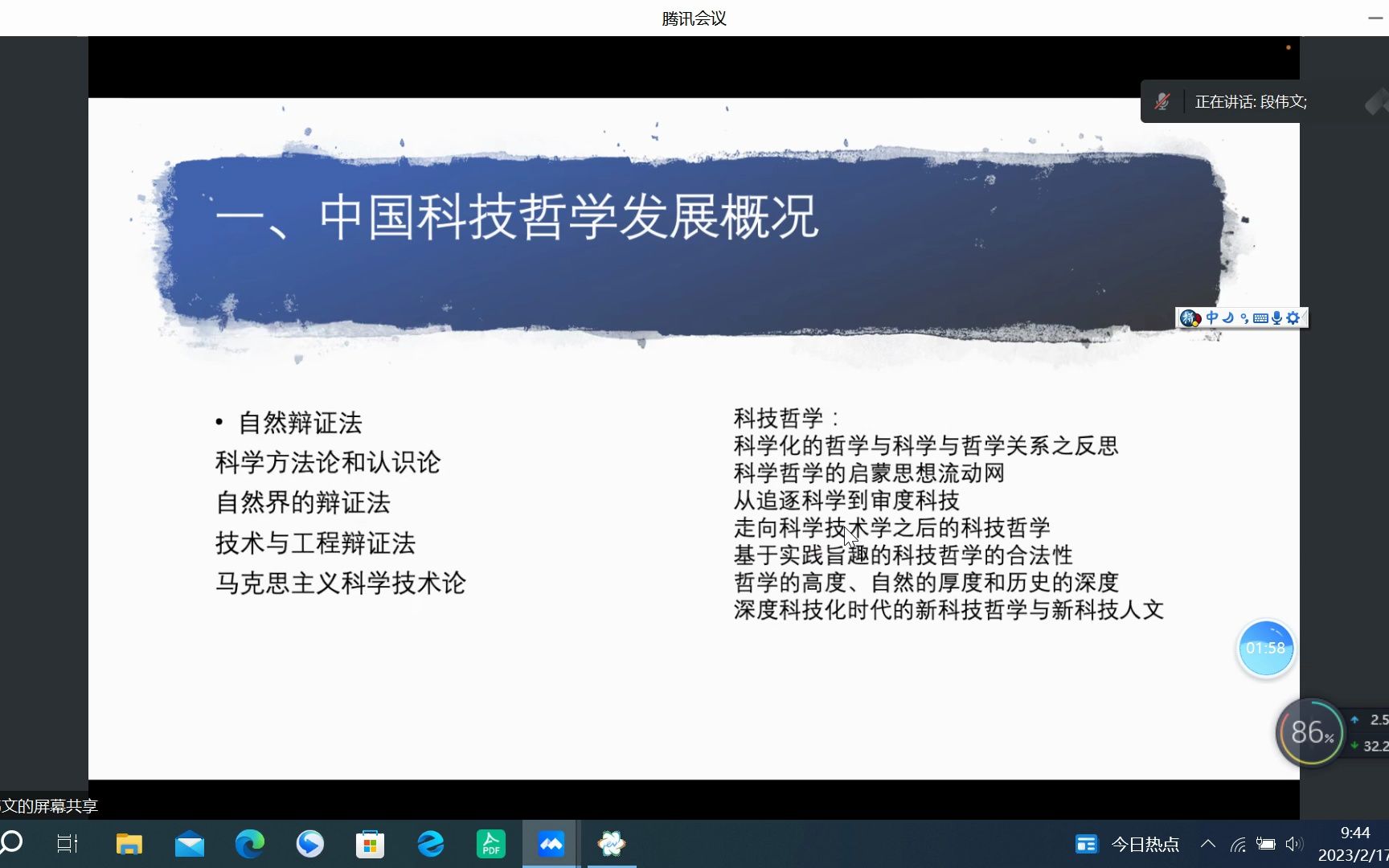Click the slide title 中国科技哲学发展概况
The image size is (1389, 868).
click(x=568, y=217)
